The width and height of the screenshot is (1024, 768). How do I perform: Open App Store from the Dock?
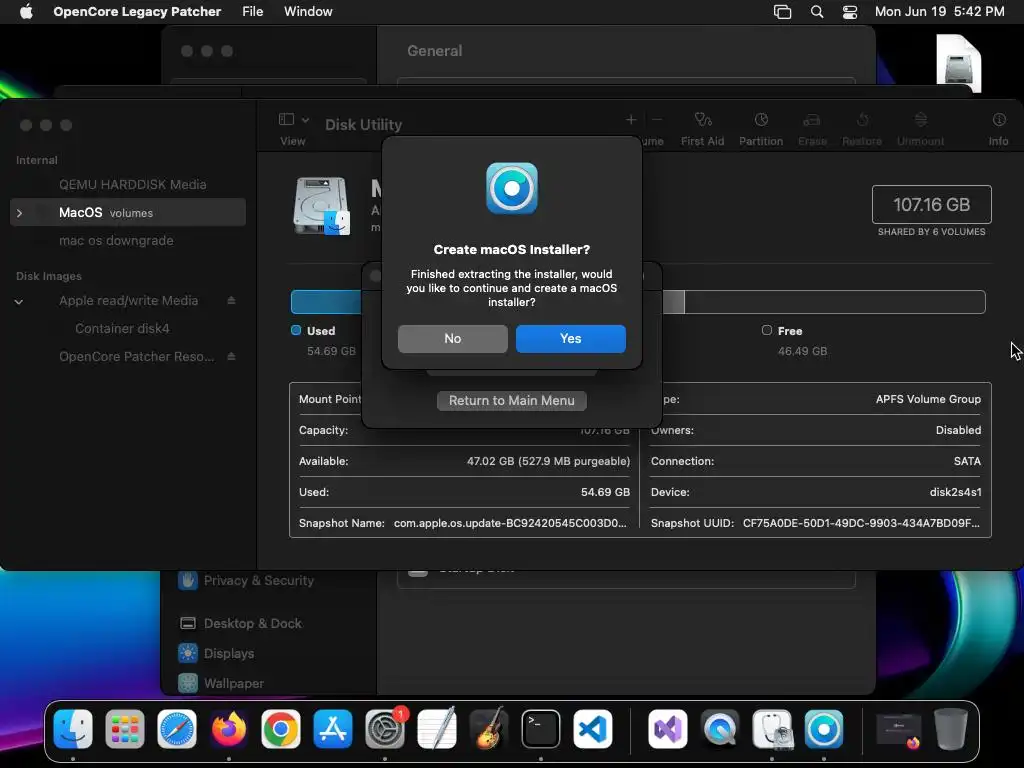point(332,729)
